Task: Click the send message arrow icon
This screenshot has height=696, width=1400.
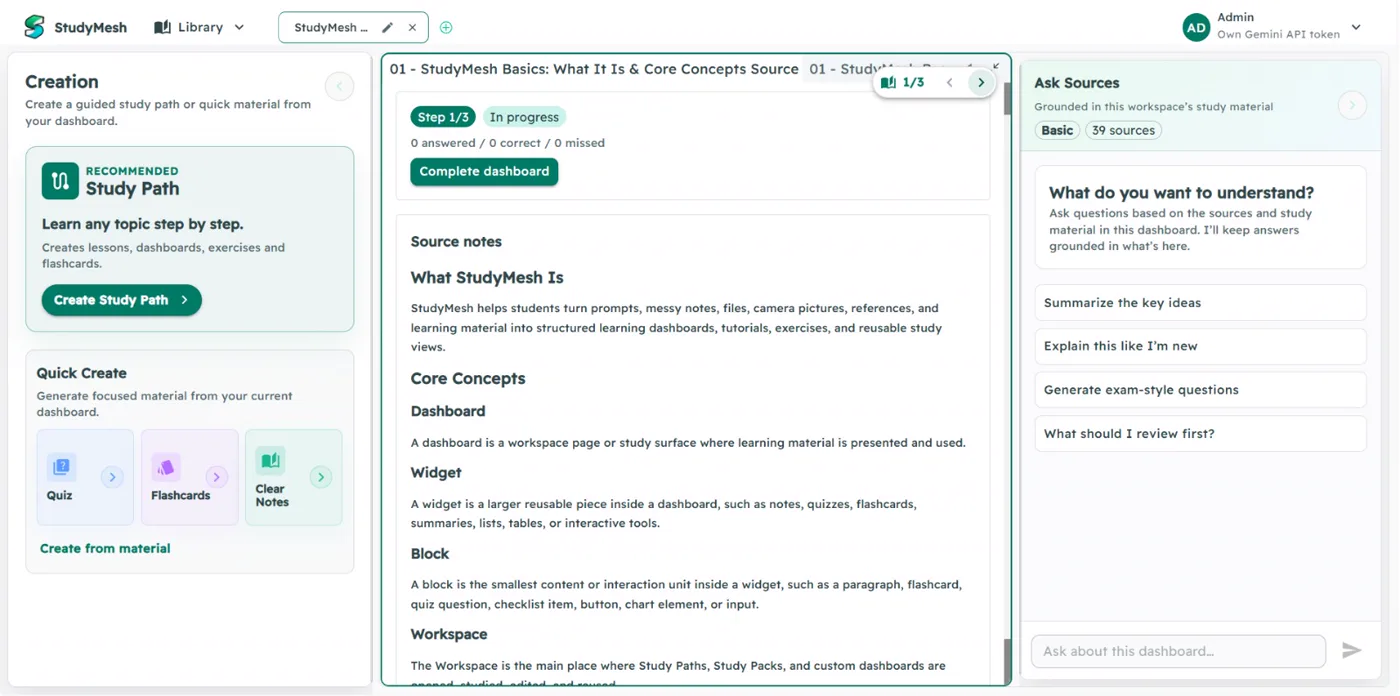Action: coord(1351,651)
